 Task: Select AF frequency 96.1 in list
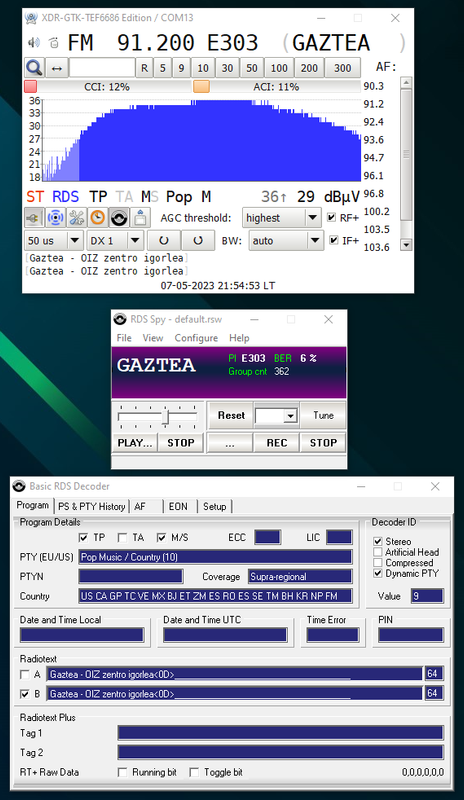[374, 176]
